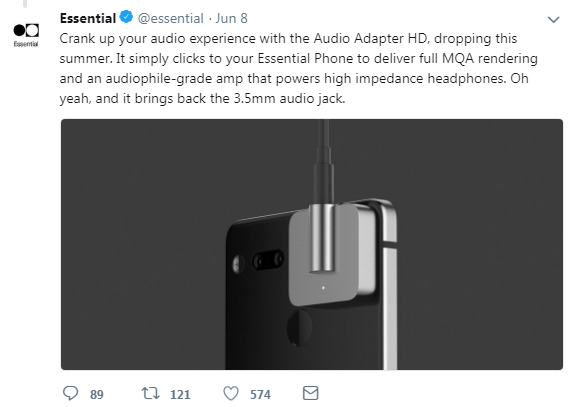
Task: Open Essential's profile avatar with two circles
Action: 26,30
